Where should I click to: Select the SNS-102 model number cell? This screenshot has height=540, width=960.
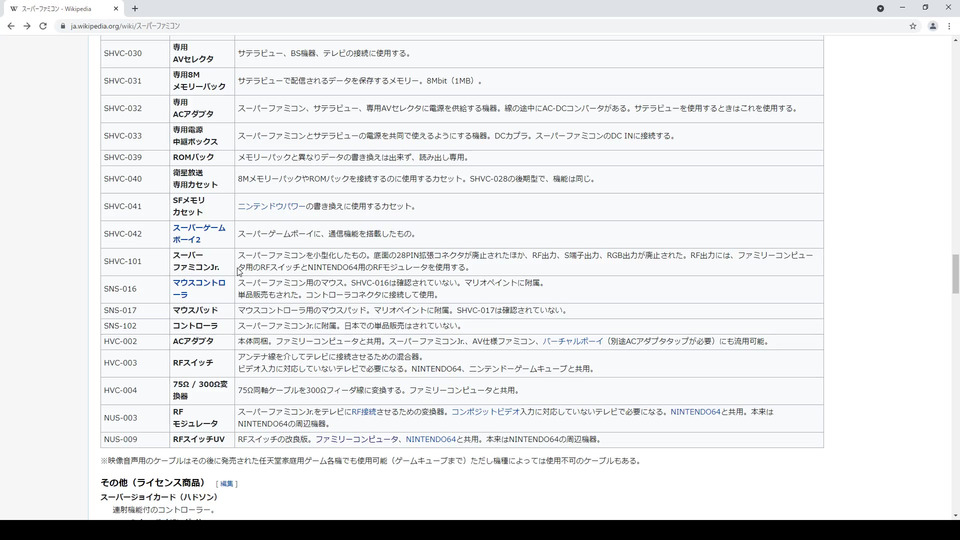tap(135, 326)
